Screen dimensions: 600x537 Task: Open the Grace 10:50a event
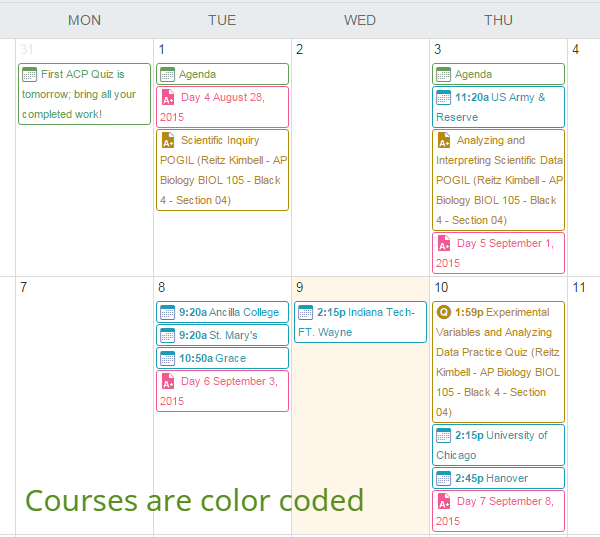tap(222, 358)
